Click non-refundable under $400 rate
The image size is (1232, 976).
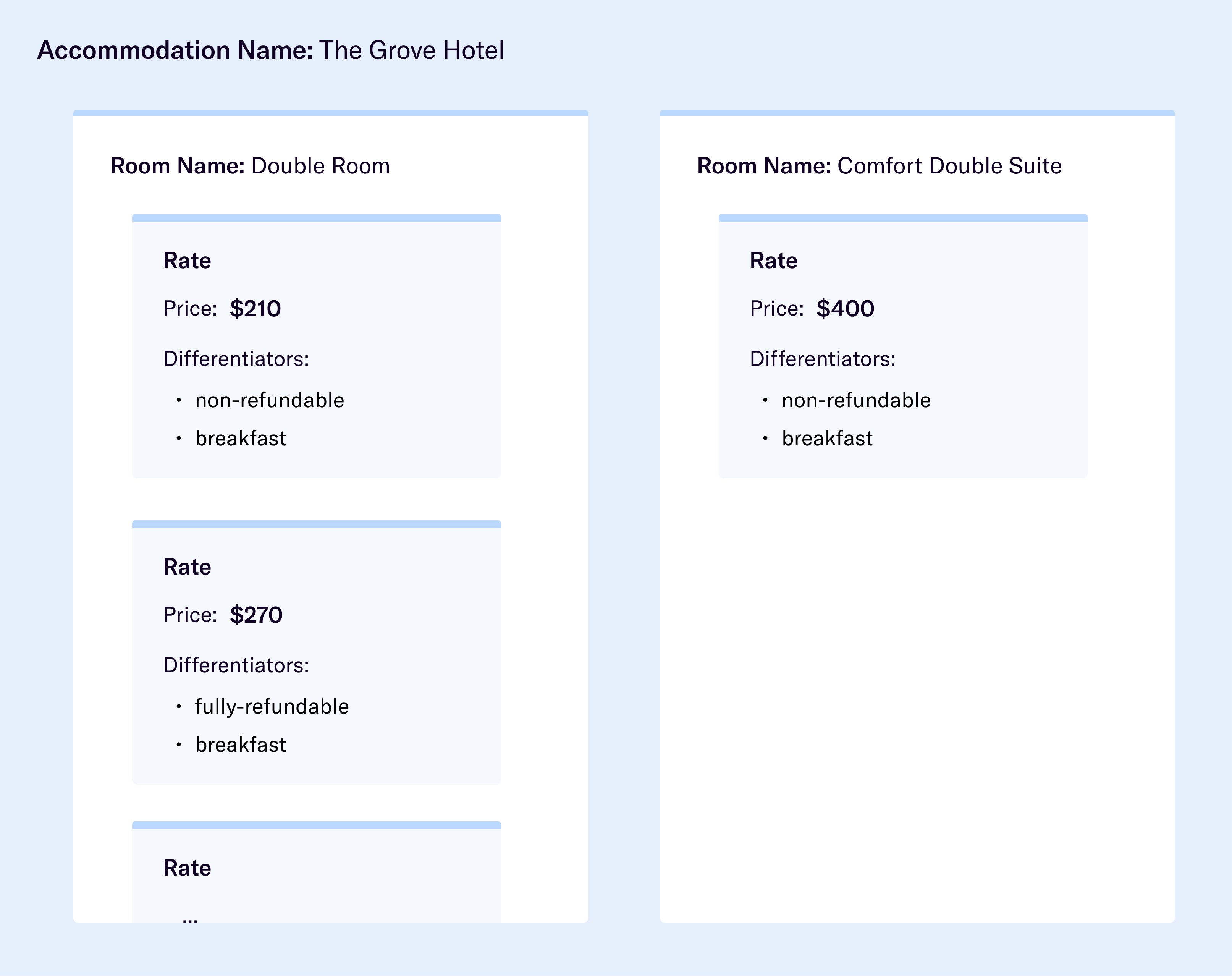(855, 400)
